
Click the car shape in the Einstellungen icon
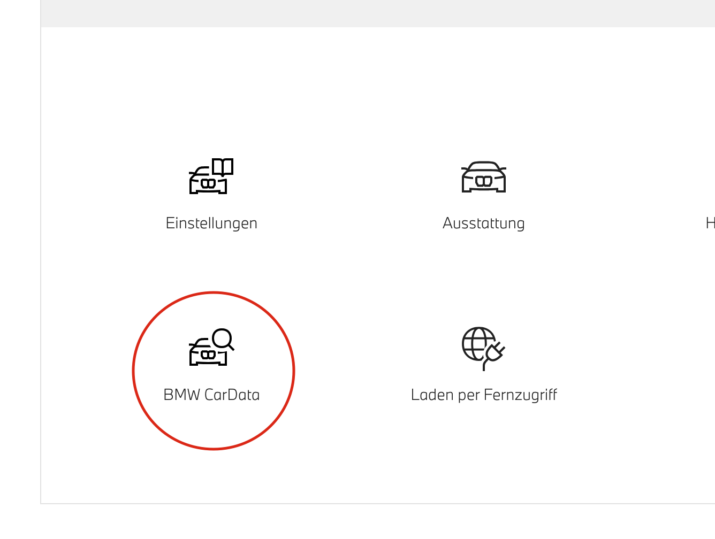click(x=204, y=183)
